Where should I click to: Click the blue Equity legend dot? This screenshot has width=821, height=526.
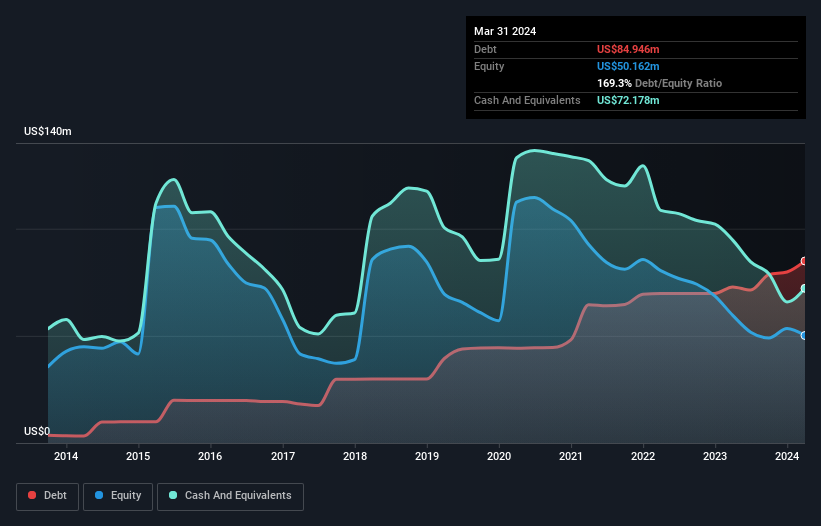(x=99, y=495)
